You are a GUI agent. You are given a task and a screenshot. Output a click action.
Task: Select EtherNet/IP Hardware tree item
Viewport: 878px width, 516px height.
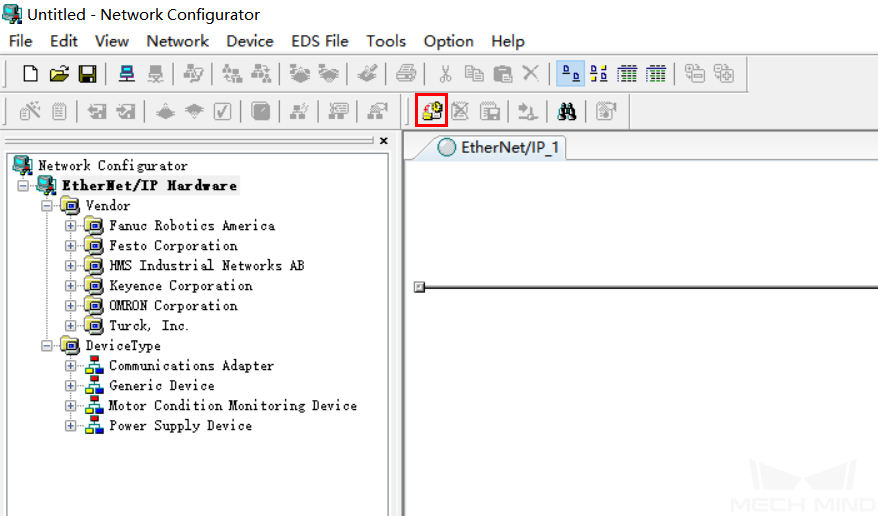click(149, 185)
